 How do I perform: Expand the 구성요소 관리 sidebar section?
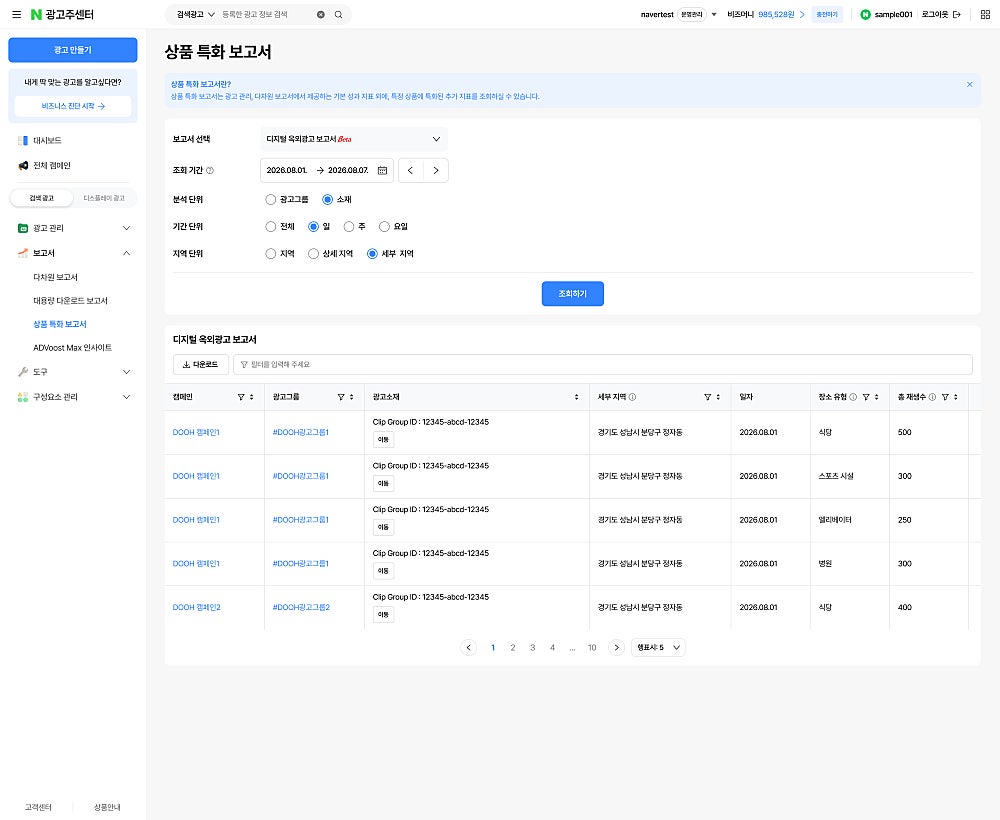126,397
